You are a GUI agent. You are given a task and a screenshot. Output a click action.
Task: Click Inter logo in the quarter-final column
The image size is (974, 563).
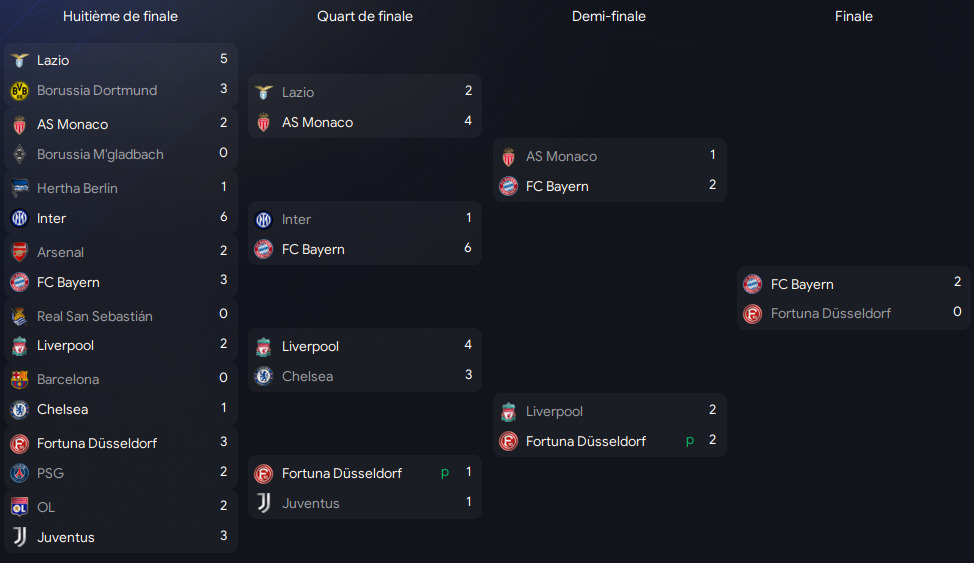click(x=264, y=219)
